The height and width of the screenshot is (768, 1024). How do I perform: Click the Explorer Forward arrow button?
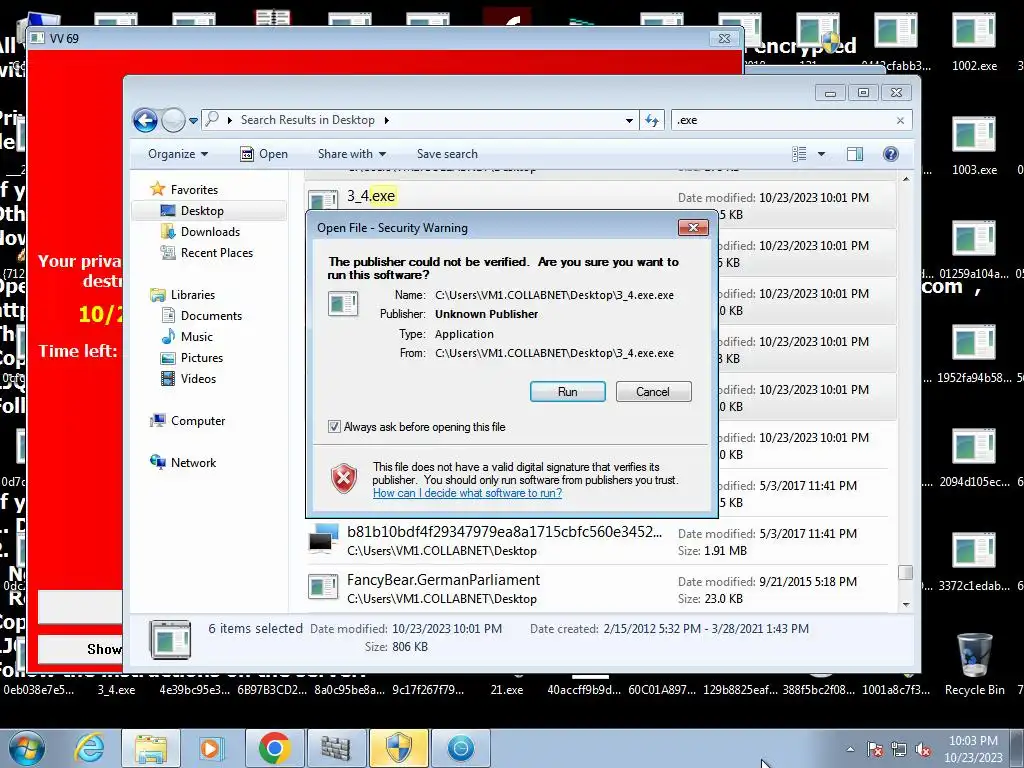173,120
